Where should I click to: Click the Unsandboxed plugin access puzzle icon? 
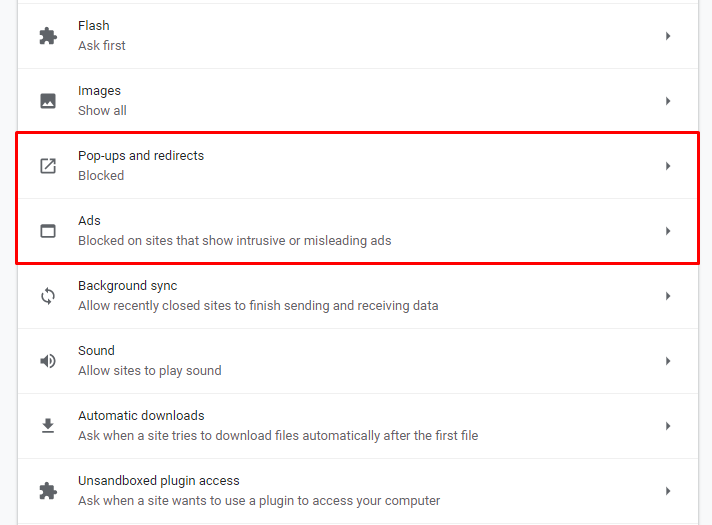[x=48, y=491]
